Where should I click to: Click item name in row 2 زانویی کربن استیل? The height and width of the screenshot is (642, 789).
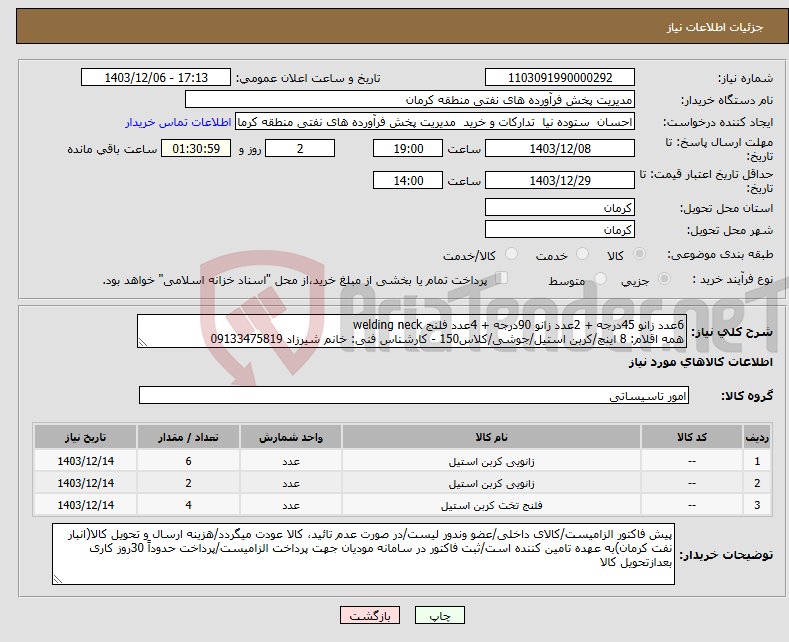click(x=492, y=484)
